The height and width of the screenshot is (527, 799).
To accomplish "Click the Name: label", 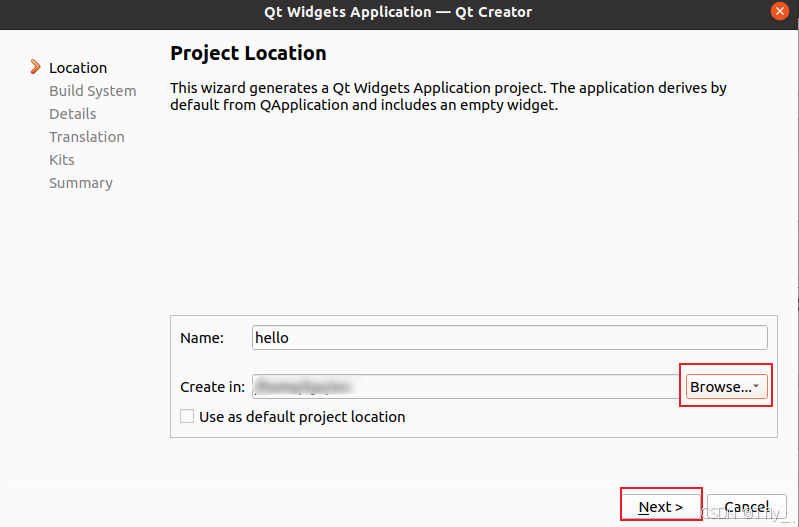I will point(202,338).
